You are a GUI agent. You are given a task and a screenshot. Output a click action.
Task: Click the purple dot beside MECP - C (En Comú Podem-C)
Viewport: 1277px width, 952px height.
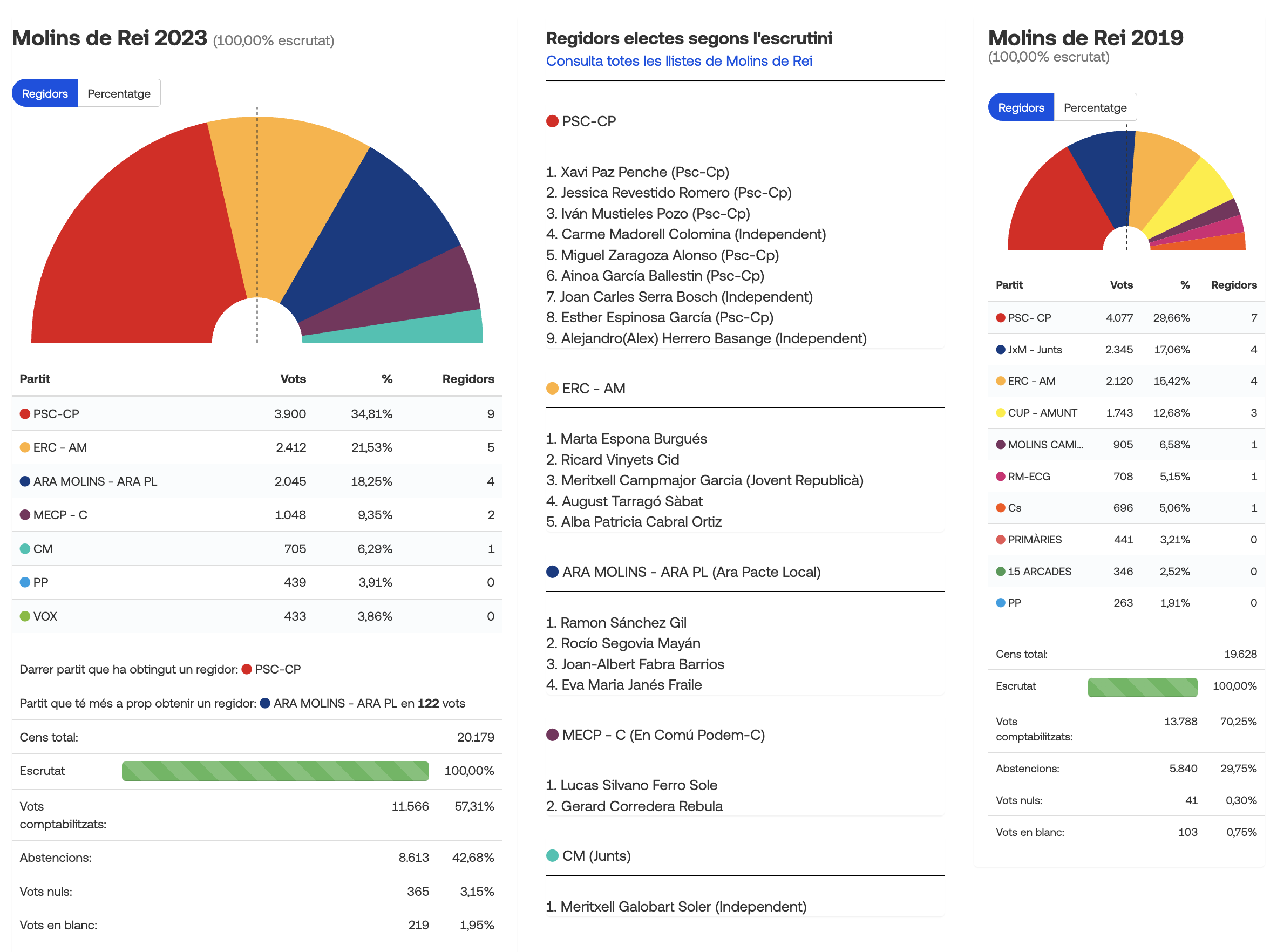point(552,735)
